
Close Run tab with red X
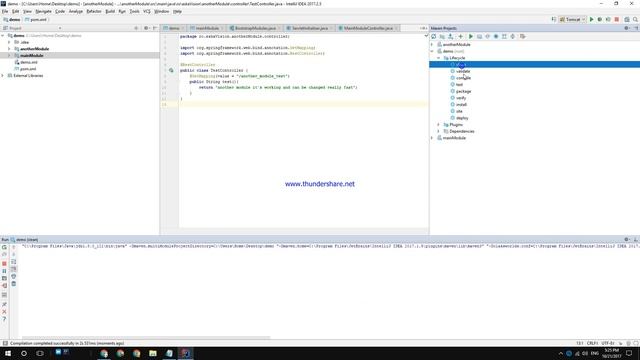coord(4,312)
